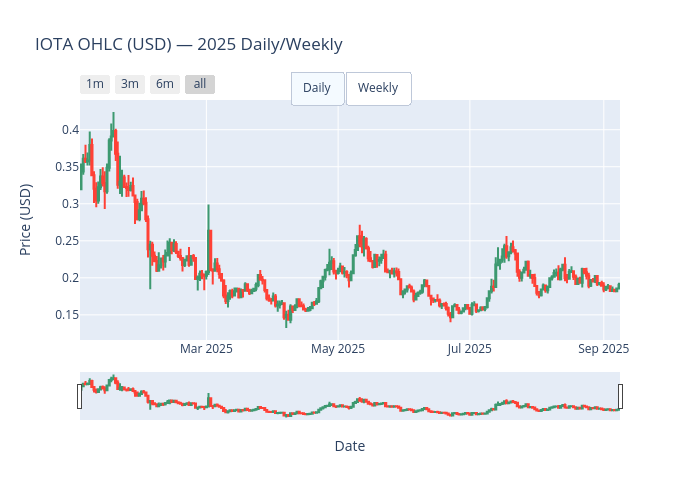
Task: Click the range slider mini chart
Action: pyautogui.click(x=350, y=396)
